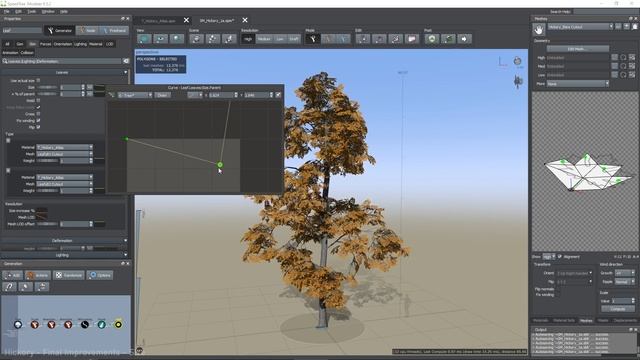The width and height of the screenshot is (640, 360).
Task: Toggle the Cross checkbox
Action: coord(38,114)
